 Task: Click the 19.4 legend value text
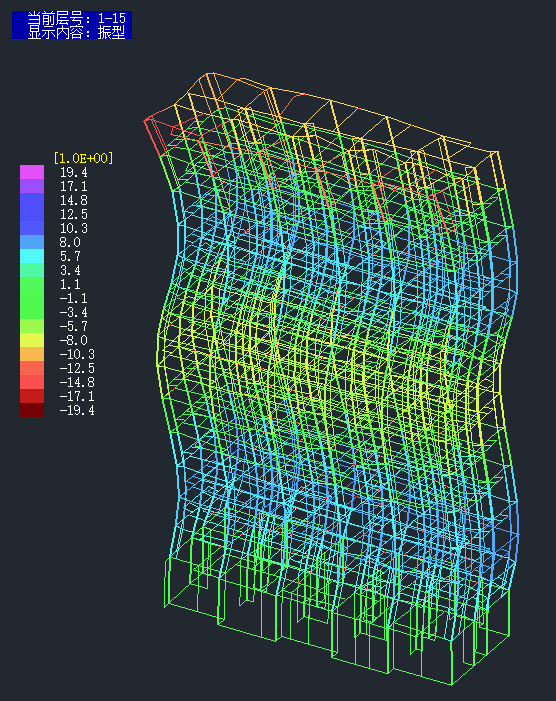pos(74,172)
